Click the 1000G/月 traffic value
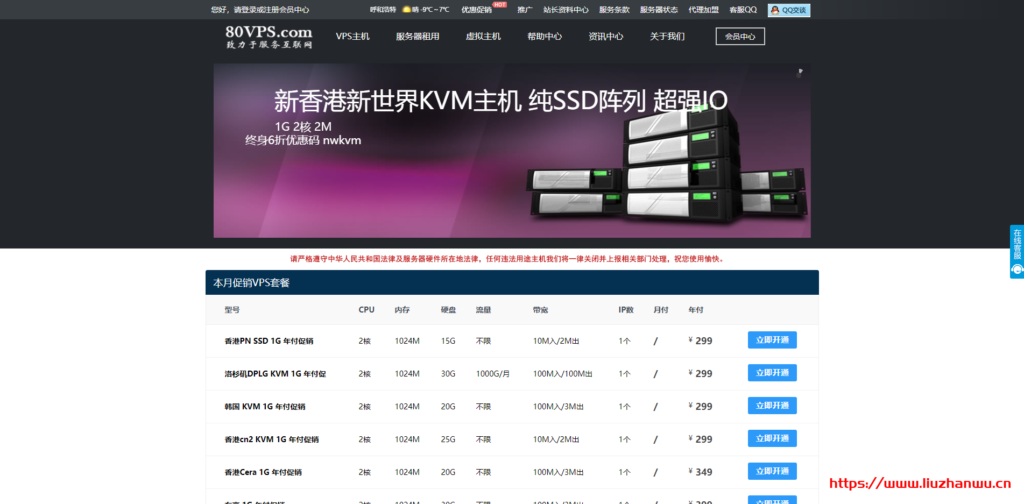Image resolution: width=1024 pixels, height=504 pixels. tap(491, 374)
